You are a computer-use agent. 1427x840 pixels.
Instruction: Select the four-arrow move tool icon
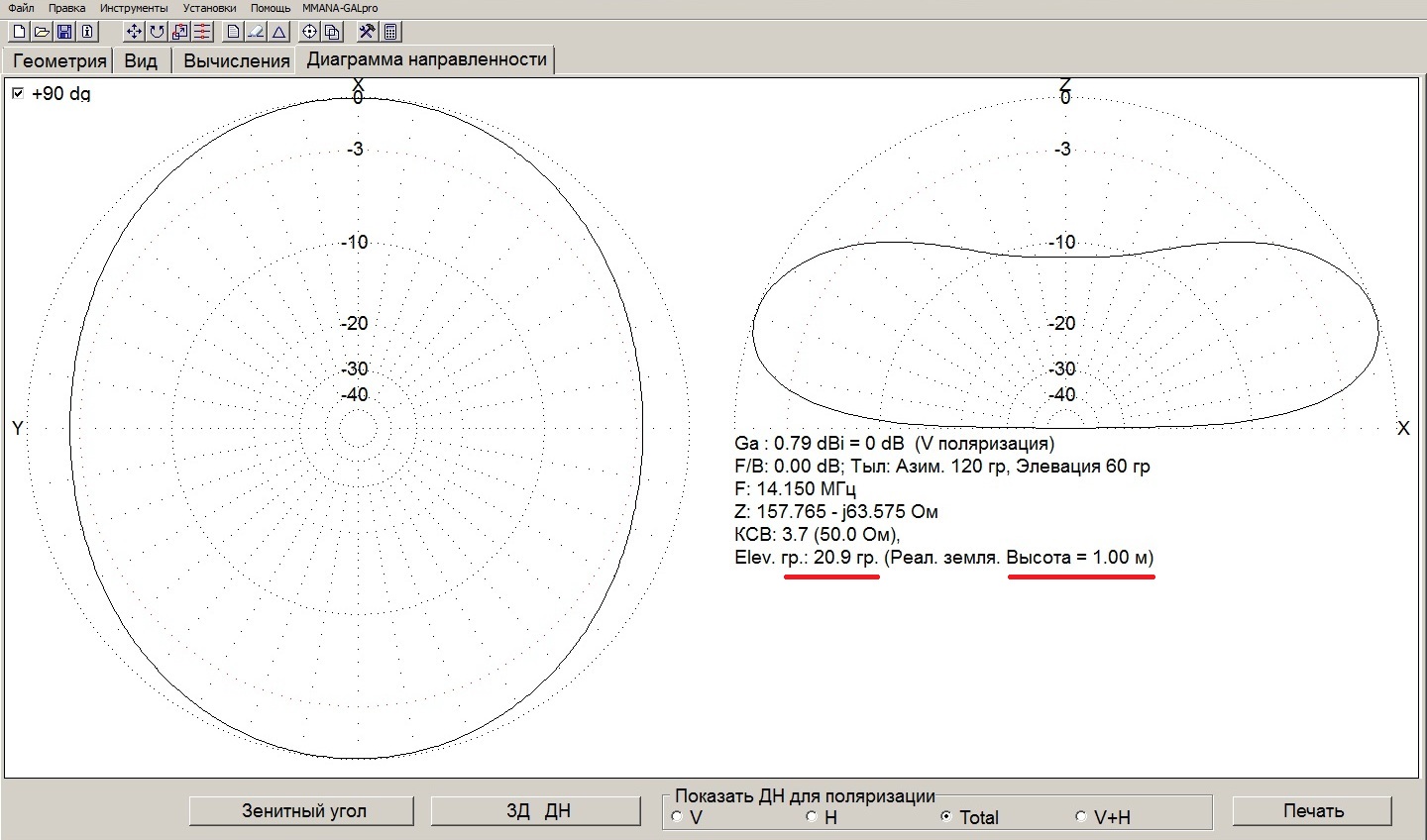[134, 32]
